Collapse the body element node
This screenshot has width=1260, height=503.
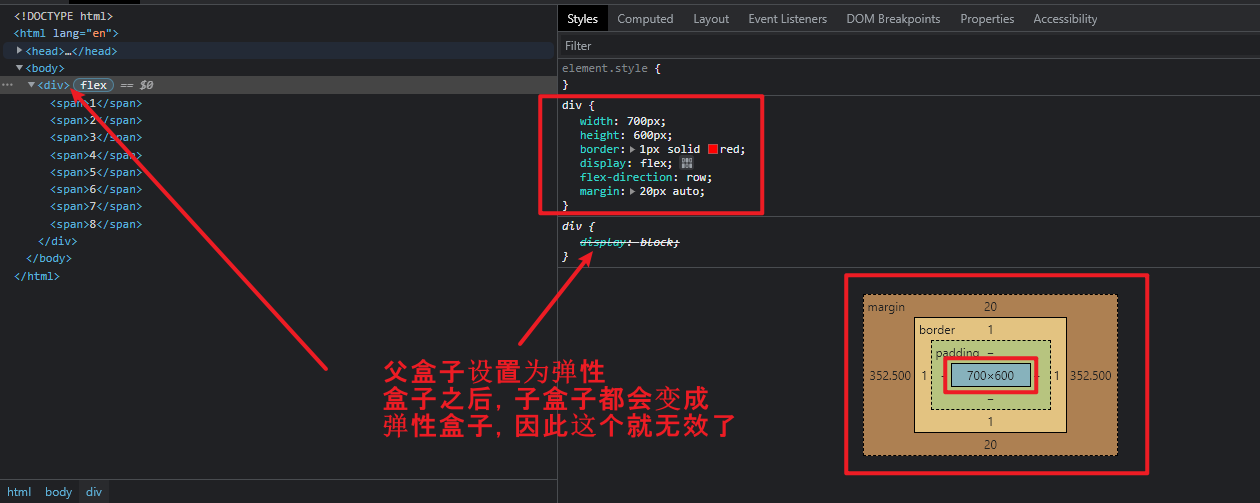coord(20,68)
